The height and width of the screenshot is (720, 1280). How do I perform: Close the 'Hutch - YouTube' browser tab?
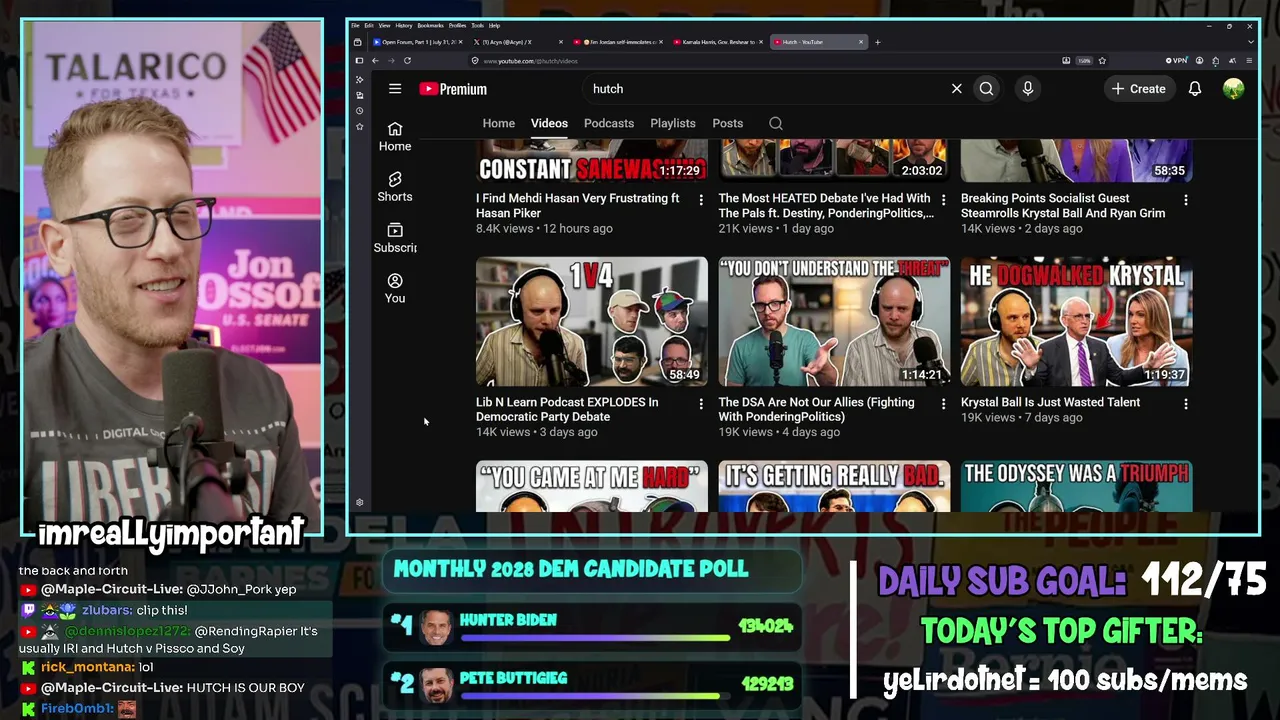click(861, 42)
